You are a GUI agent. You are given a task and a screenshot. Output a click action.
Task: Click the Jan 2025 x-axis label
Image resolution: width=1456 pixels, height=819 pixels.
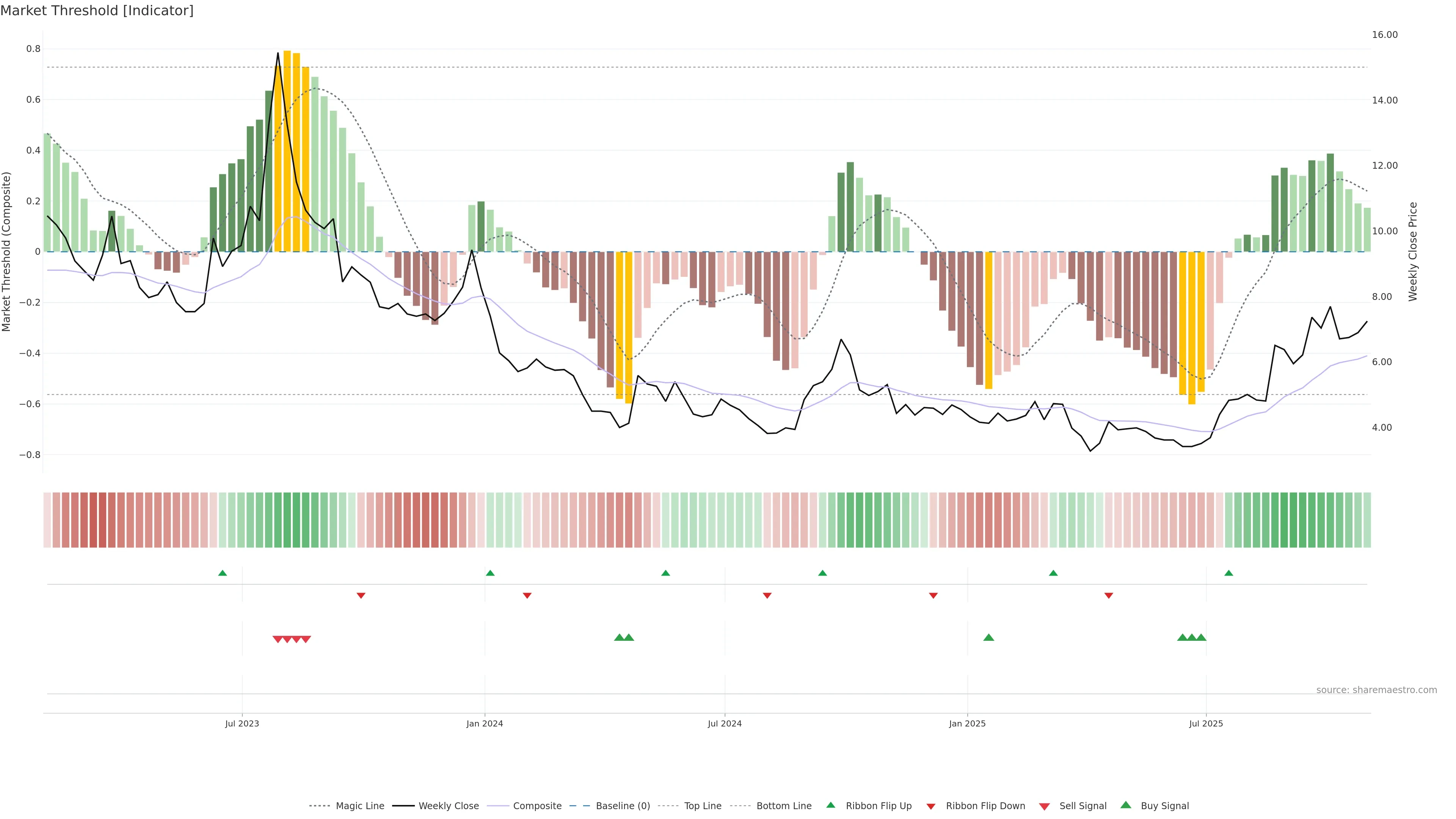click(967, 723)
